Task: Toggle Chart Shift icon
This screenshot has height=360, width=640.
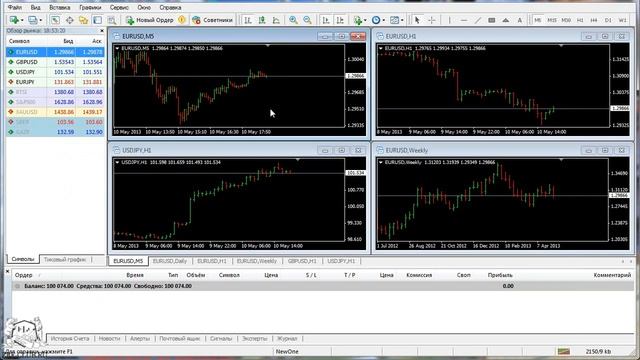Action: [340, 20]
